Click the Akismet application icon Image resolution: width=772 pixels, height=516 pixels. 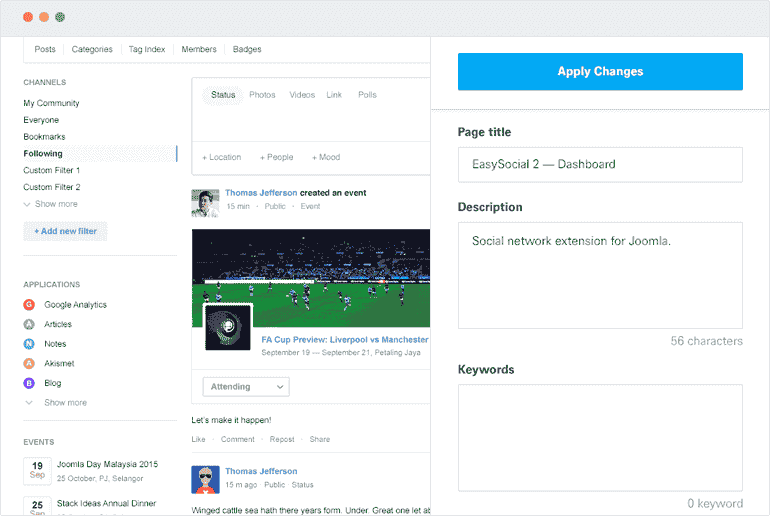[30, 364]
